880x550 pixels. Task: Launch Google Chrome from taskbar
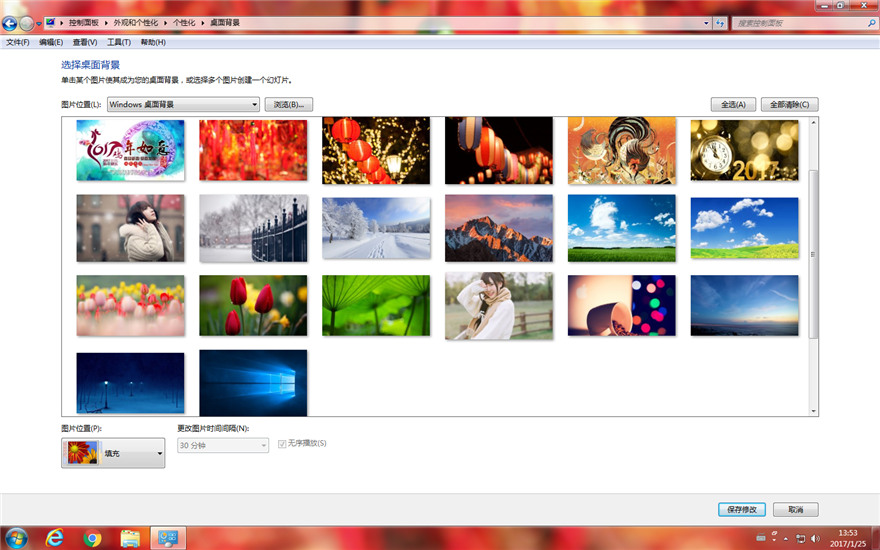click(93, 538)
